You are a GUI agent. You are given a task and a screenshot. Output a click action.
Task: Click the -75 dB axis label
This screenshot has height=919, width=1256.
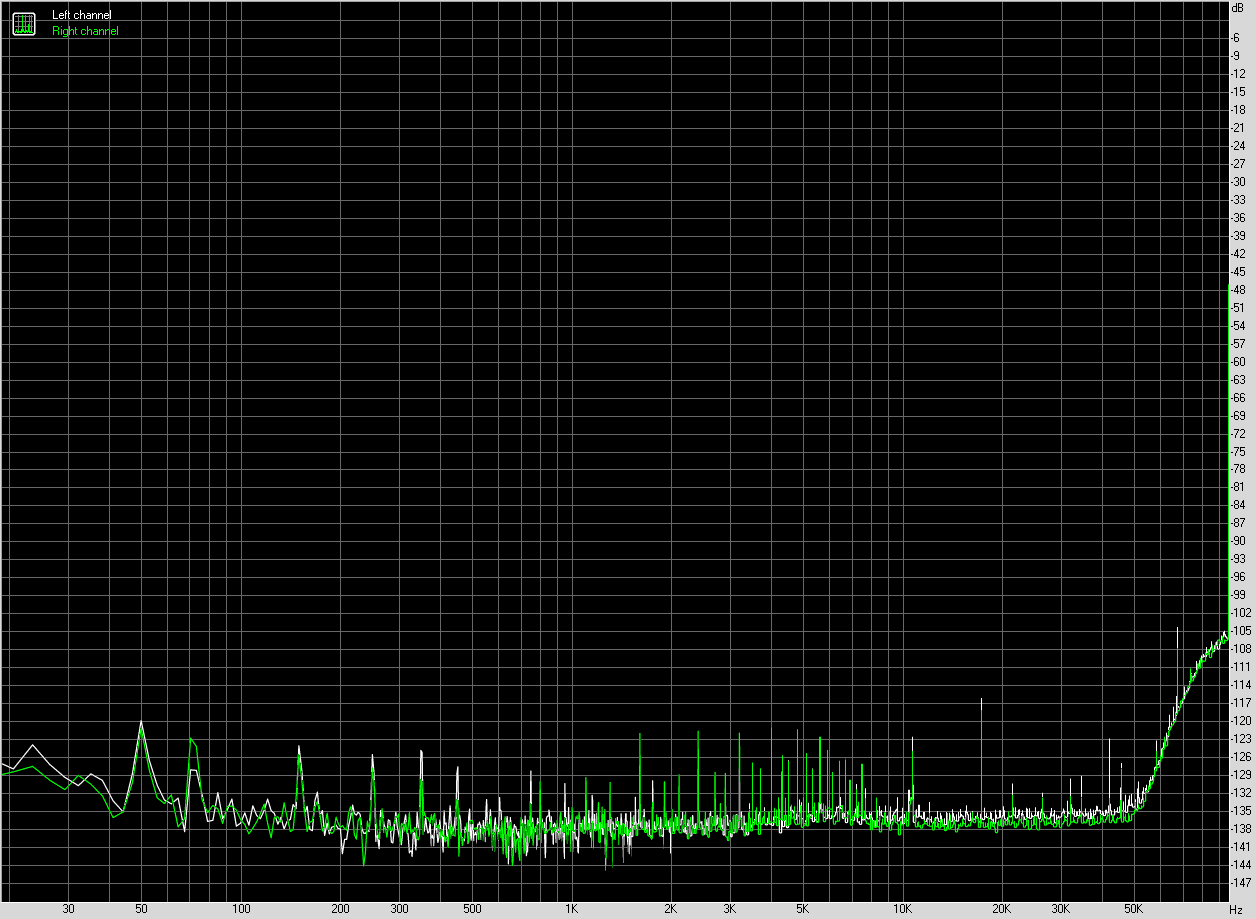pyautogui.click(x=1240, y=451)
